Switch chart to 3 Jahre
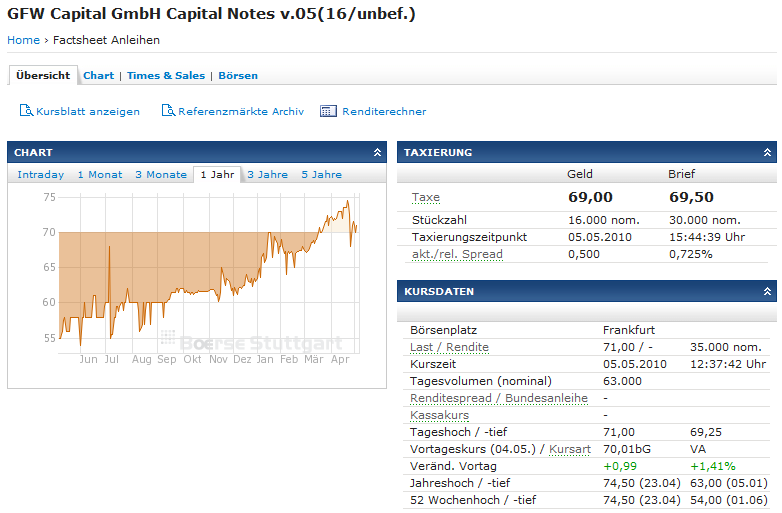The image size is (782, 513). pos(270,175)
